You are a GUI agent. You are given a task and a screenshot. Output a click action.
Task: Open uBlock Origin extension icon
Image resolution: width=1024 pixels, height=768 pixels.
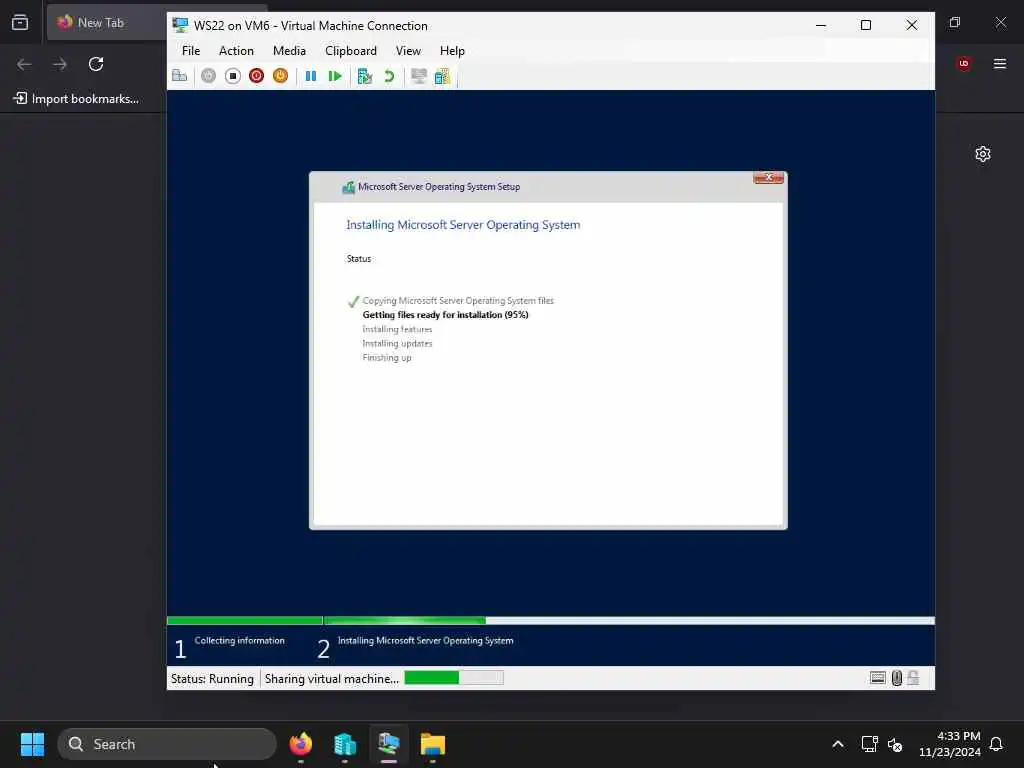(x=964, y=63)
